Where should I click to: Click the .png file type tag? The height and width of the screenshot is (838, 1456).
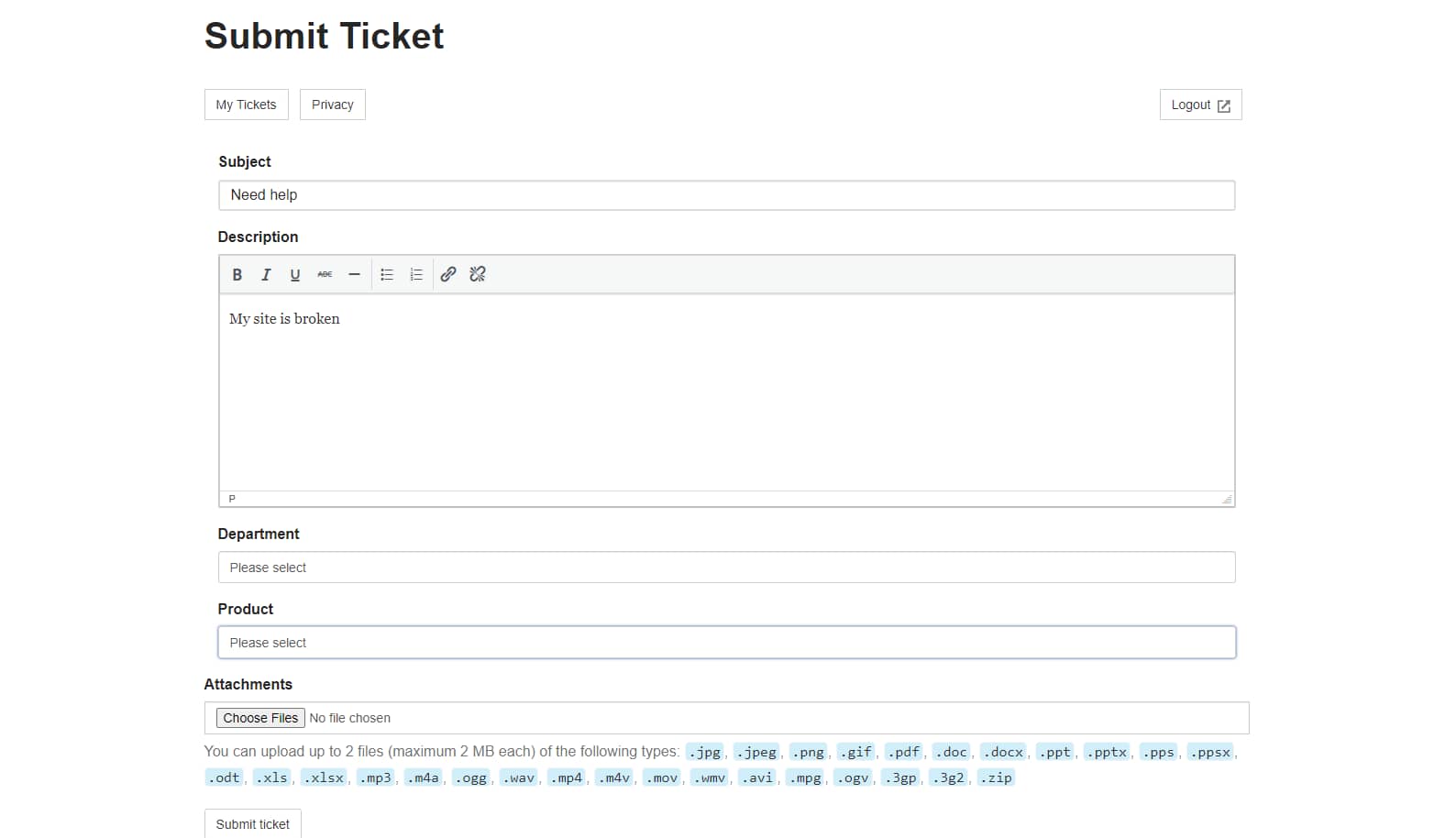tap(808, 752)
